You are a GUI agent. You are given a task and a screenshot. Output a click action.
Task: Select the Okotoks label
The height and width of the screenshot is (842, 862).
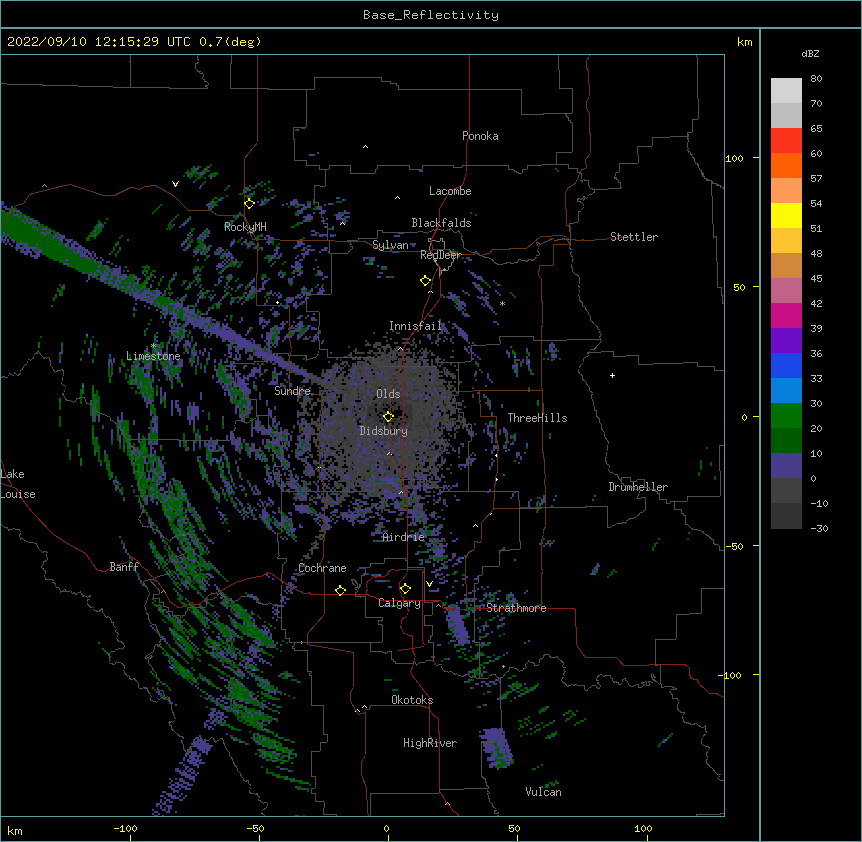pyautogui.click(x=412, y=700)
